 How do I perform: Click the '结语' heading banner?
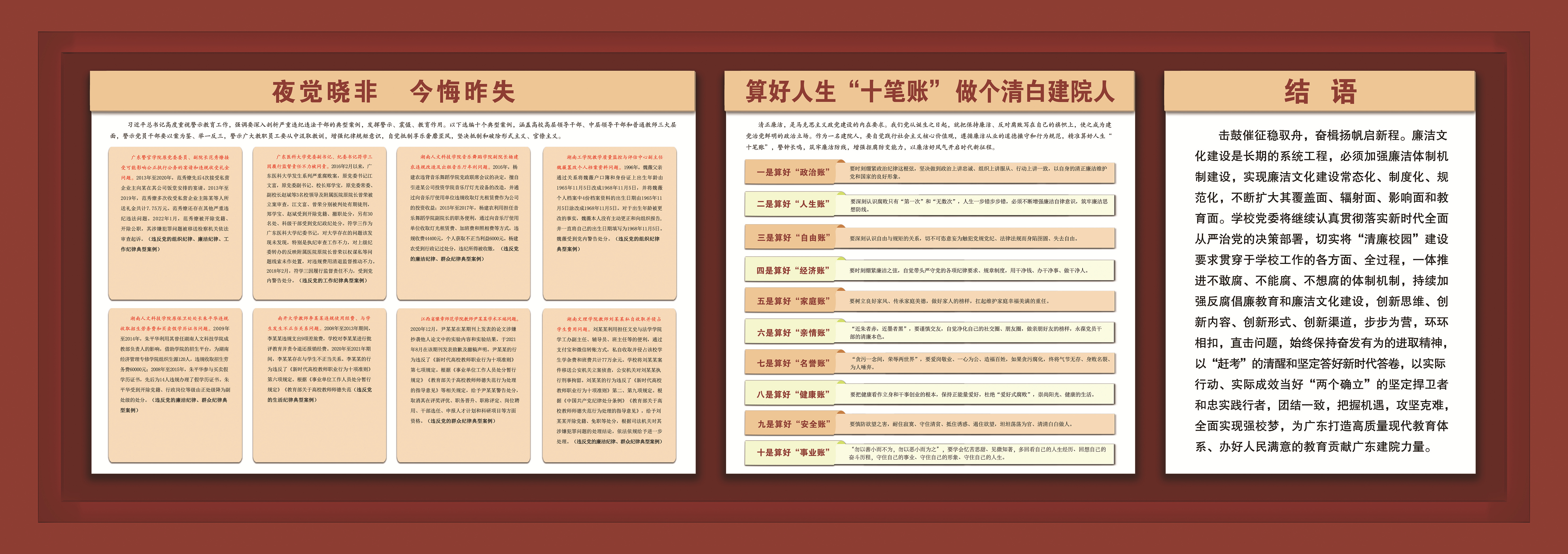(x=1319, y=91)
